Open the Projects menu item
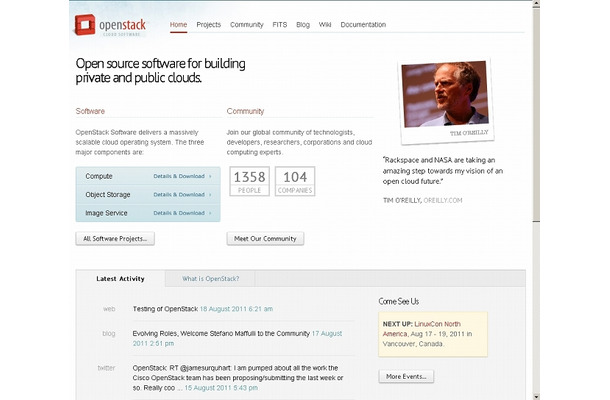 (x=209, y=25)
